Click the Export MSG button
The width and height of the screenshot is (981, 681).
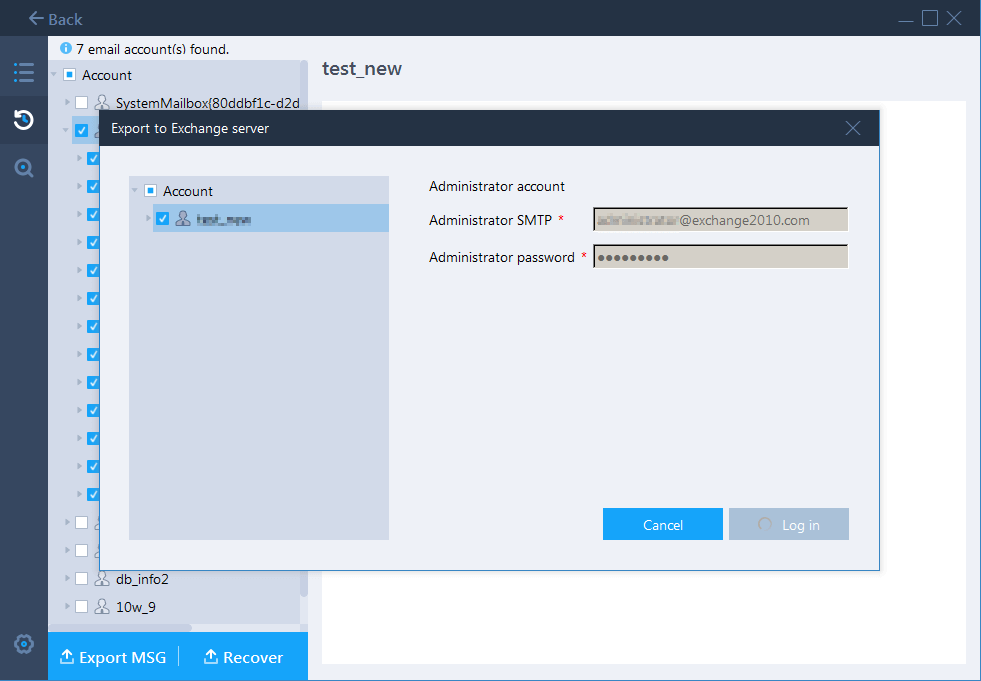click(x=113, y=657)
